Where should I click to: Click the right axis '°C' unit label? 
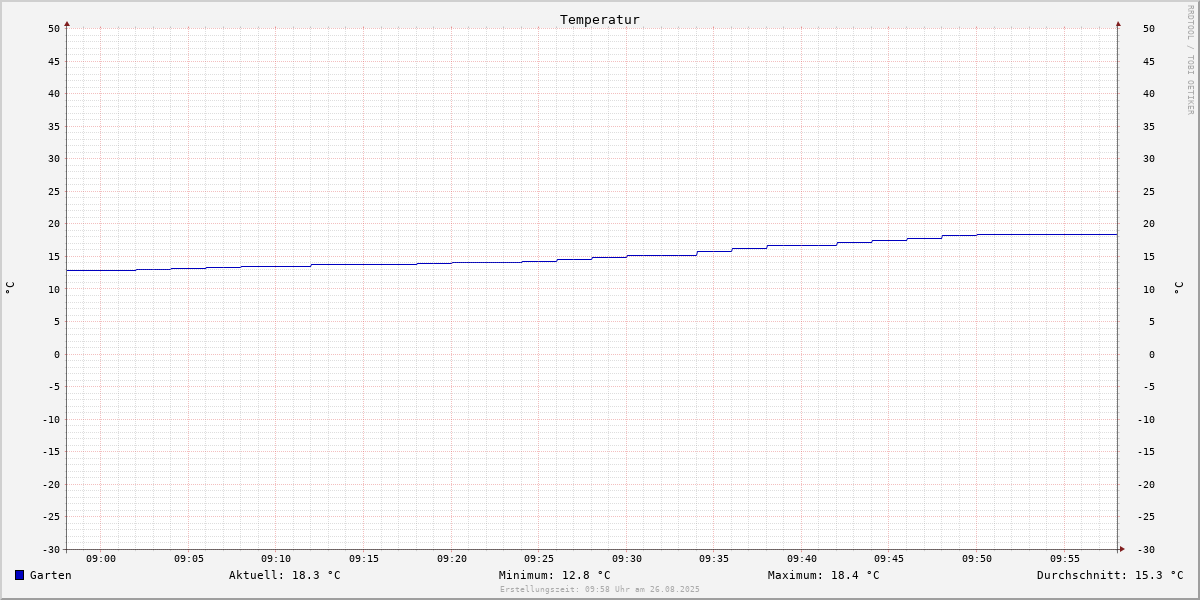(1178, 288)
